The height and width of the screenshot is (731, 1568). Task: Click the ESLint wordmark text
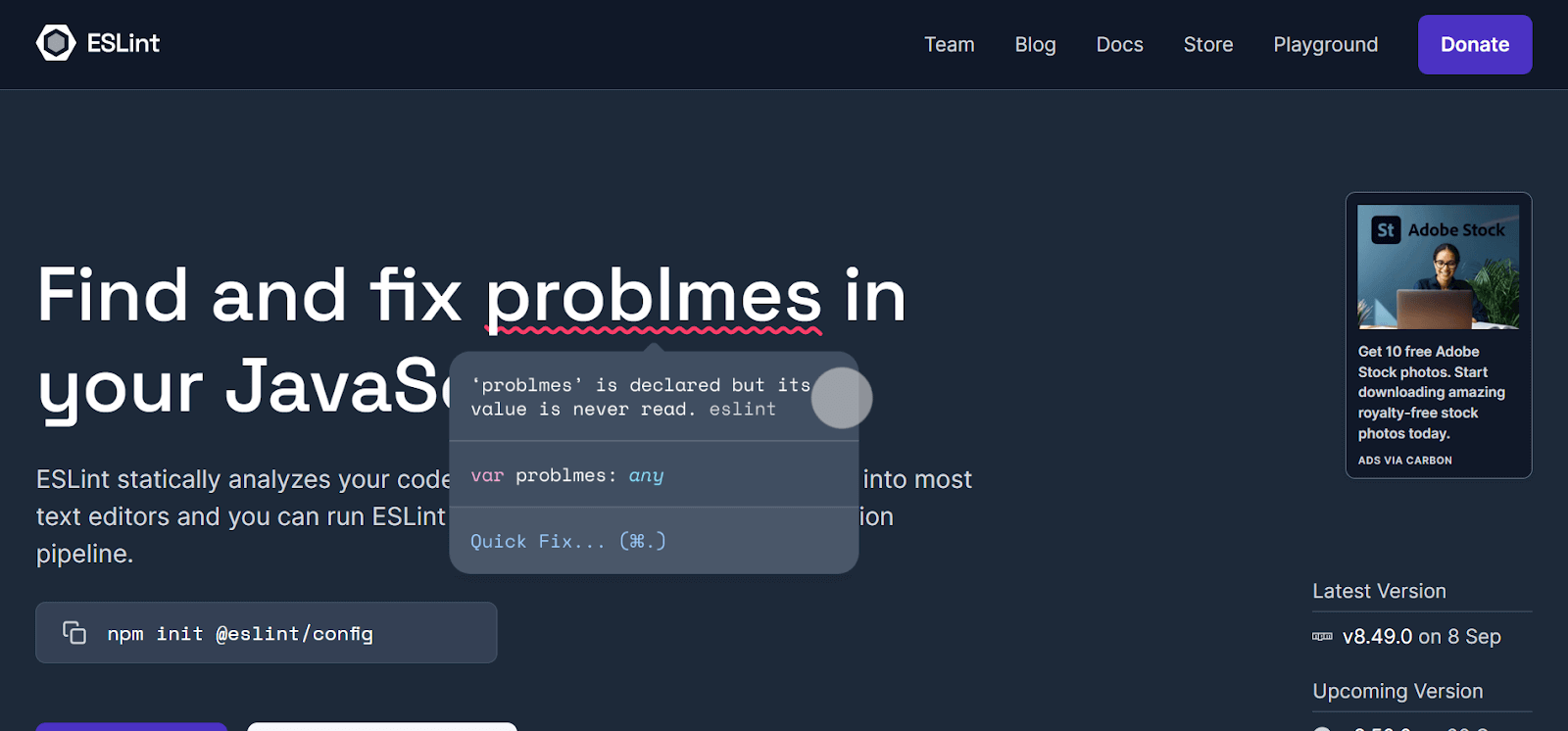click(x=123, y=43)
